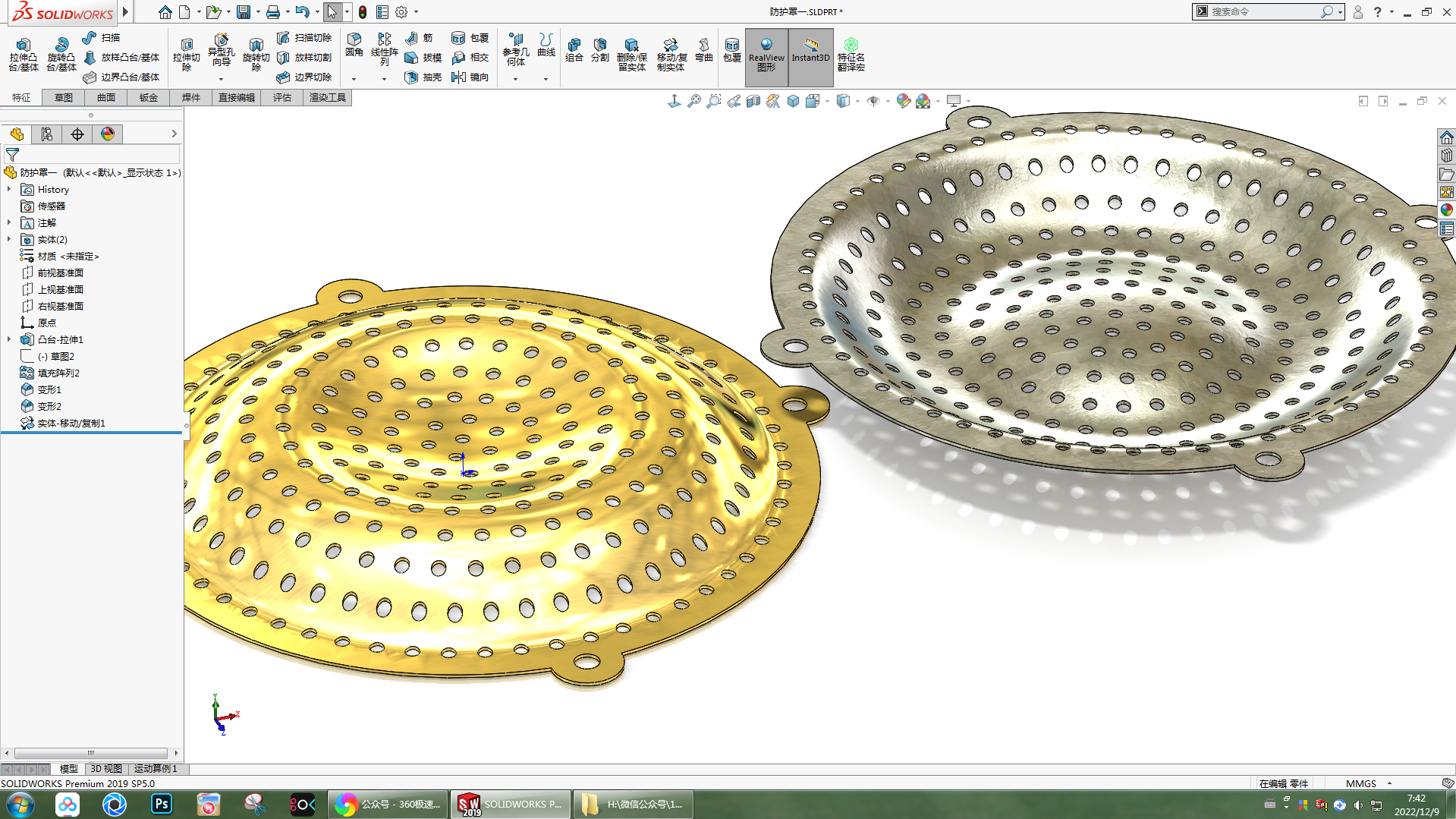Switch to the 曲面 (Surface) tab
Image resolution: width=1456 pixels, height=819 pixels.
[x=106, y=97]
